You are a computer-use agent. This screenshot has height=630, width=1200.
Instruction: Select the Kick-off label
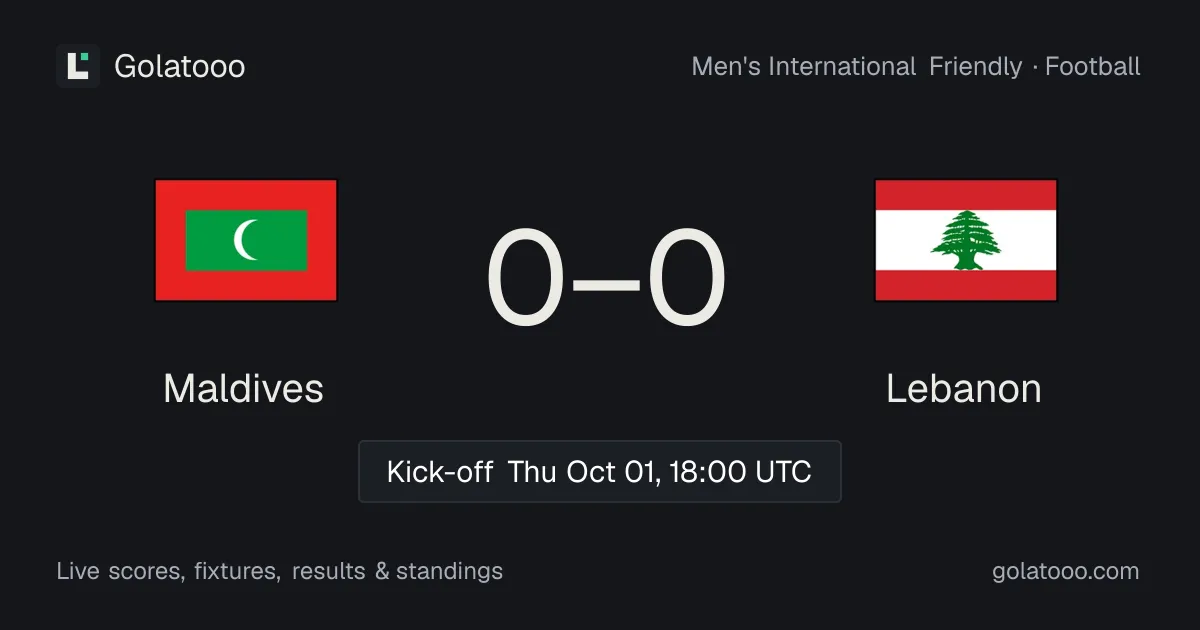440,471
